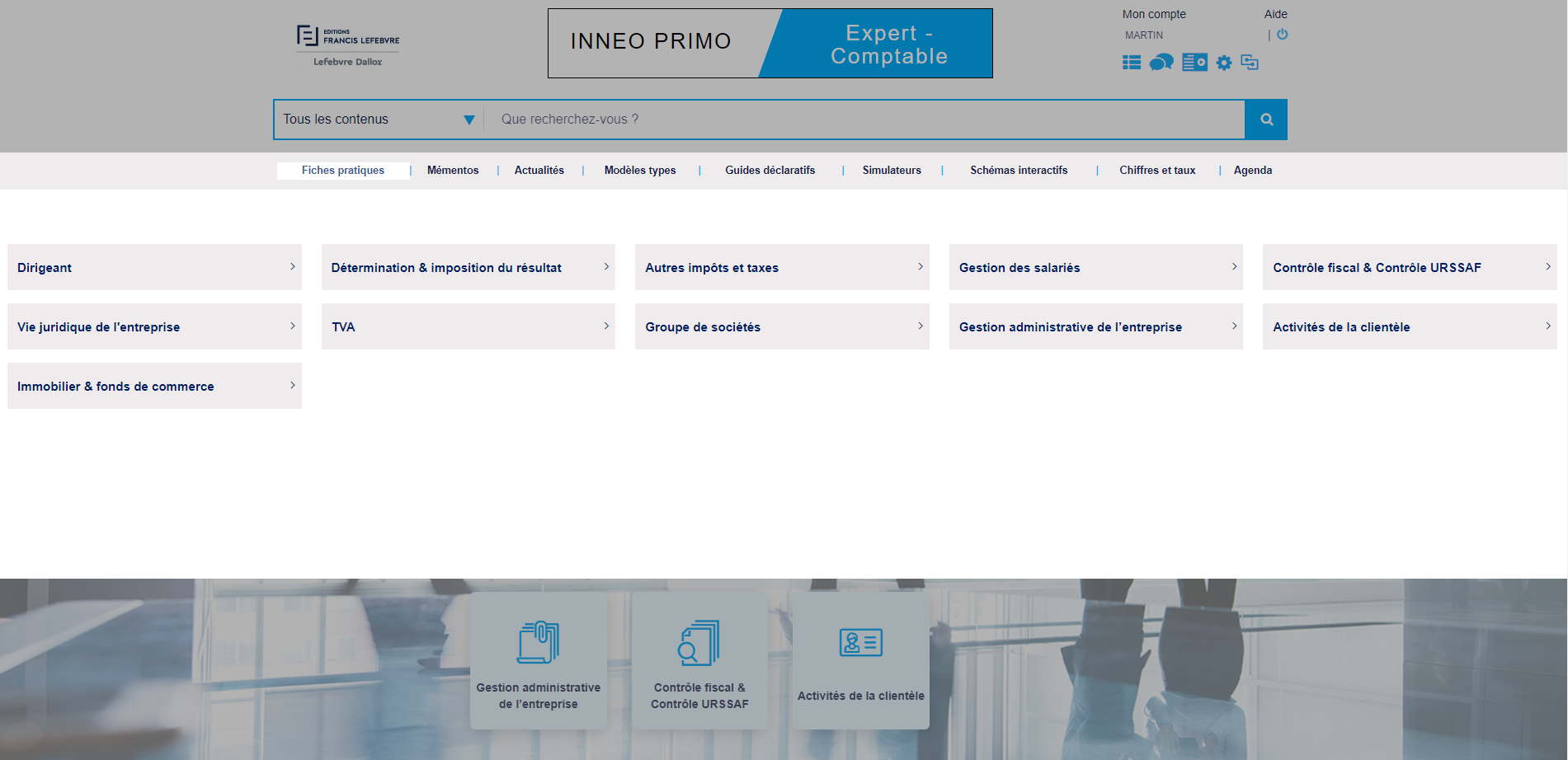Log out using the power icon
The image size is (1568, 760).
(x=1283, y=35)
